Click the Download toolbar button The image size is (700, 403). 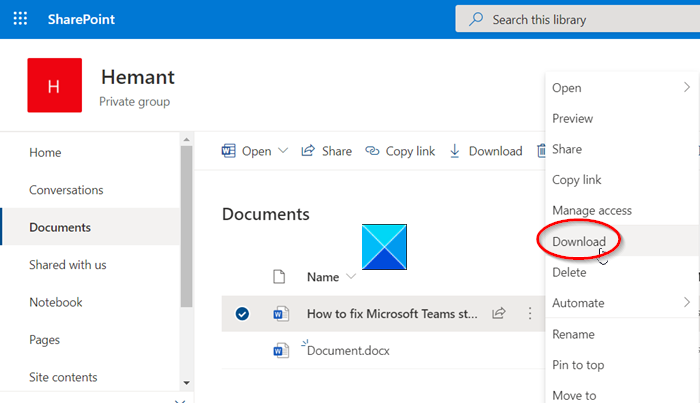485,151
